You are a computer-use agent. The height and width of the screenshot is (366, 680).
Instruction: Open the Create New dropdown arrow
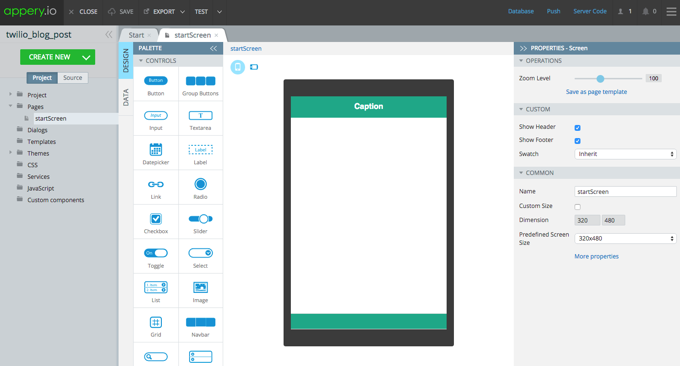(x=86, y=57)
